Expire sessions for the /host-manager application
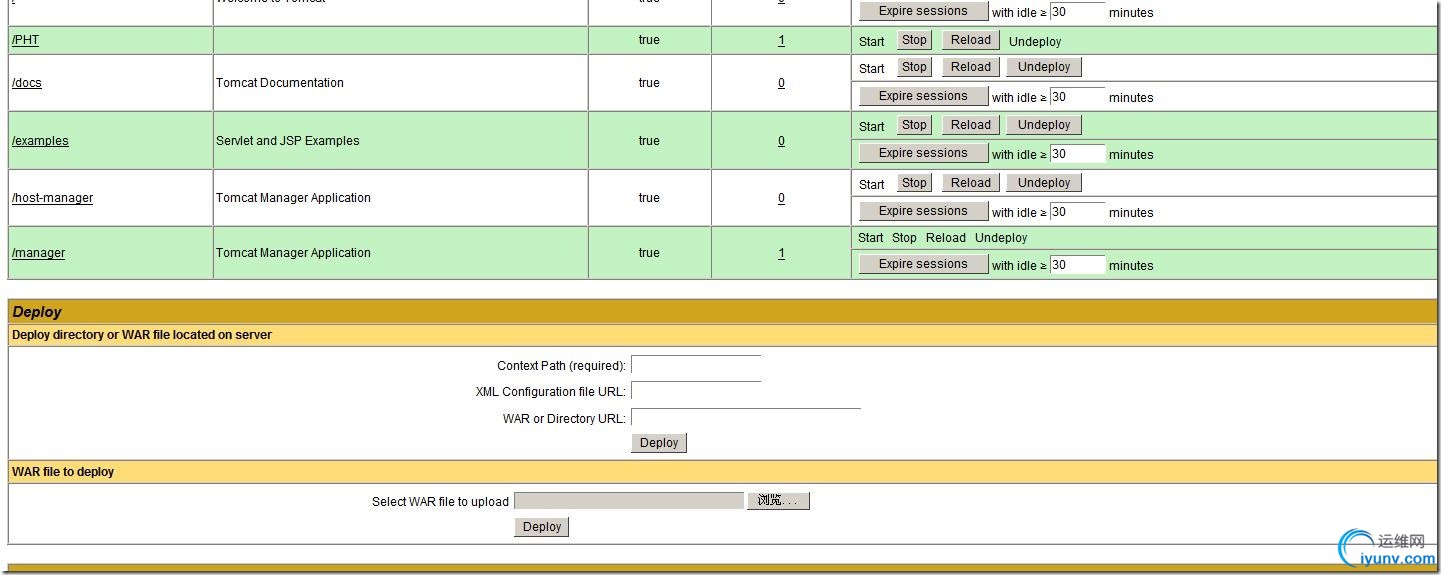The image size is (1441, 575). point(923,211)
